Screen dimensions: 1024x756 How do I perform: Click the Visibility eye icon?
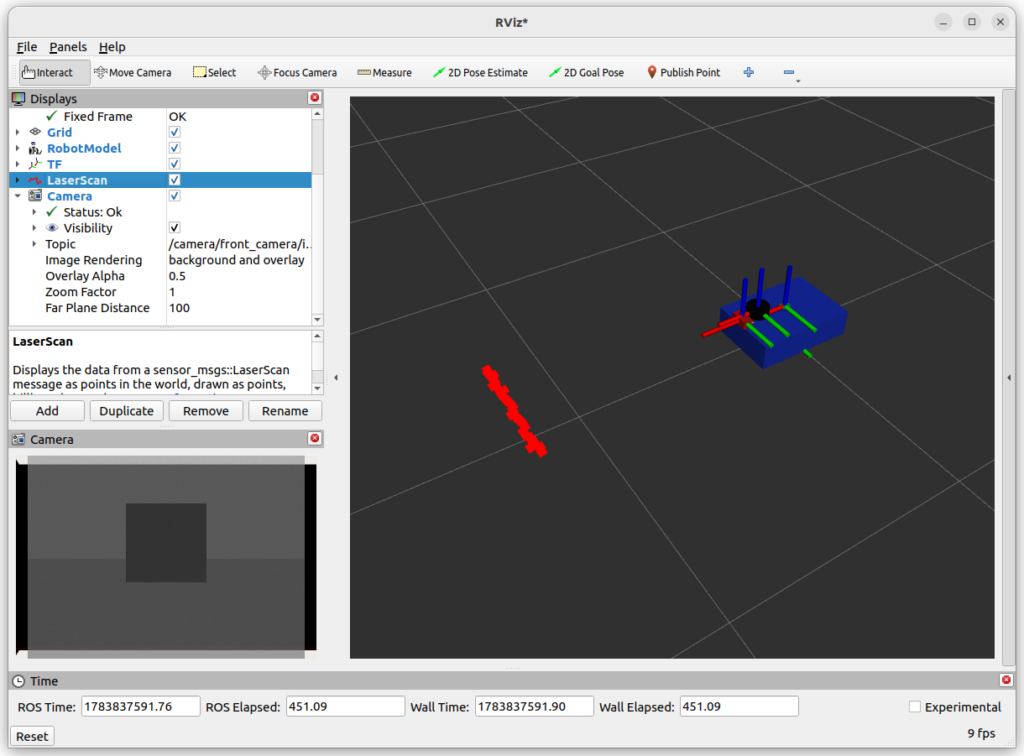[x=52, y=228]
